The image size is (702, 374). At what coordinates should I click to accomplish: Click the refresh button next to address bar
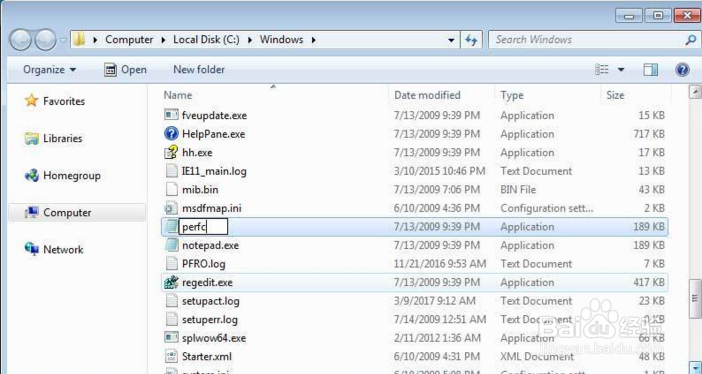(x=471, y=40)
